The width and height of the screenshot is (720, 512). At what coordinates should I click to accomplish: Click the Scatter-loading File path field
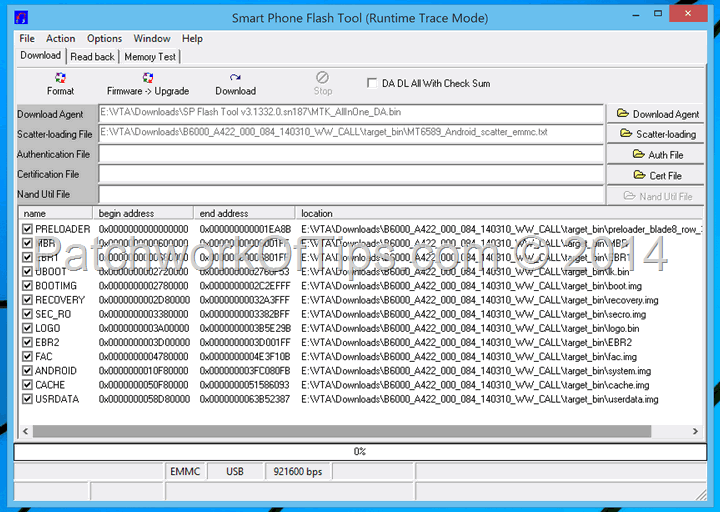351,133
